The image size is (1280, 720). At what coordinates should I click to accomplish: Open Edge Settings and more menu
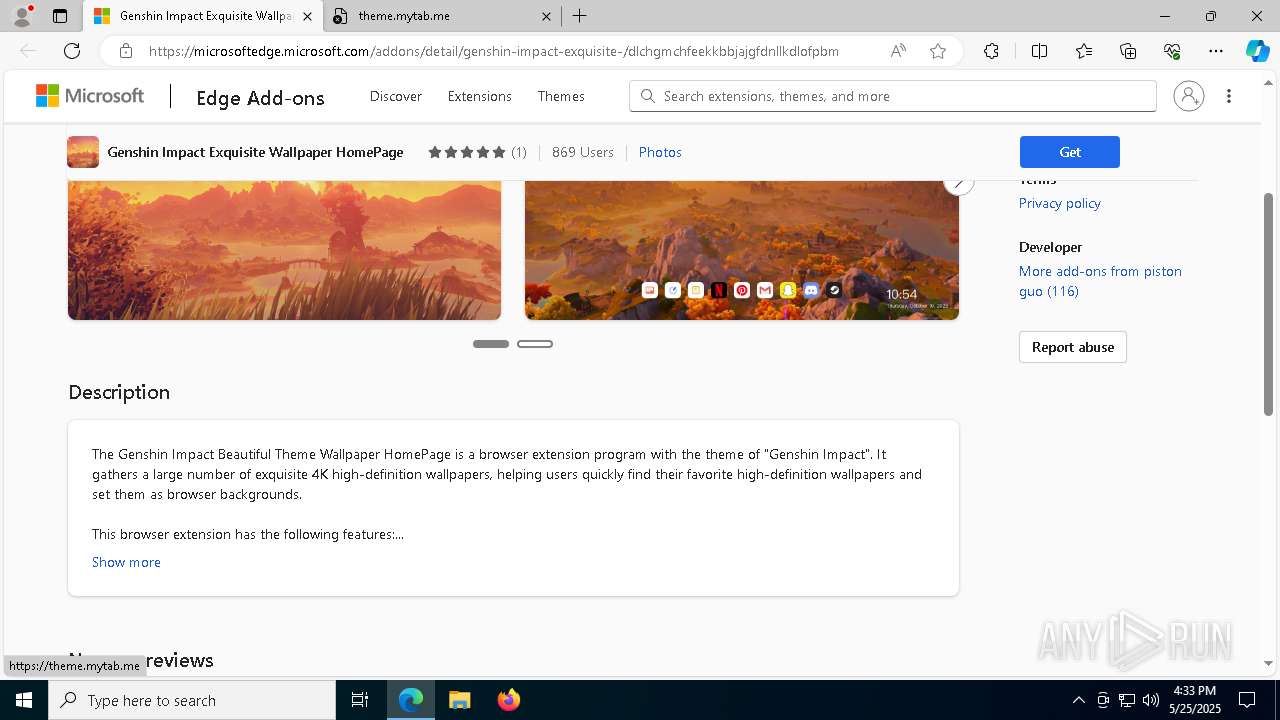click(x=1216, y=51)
